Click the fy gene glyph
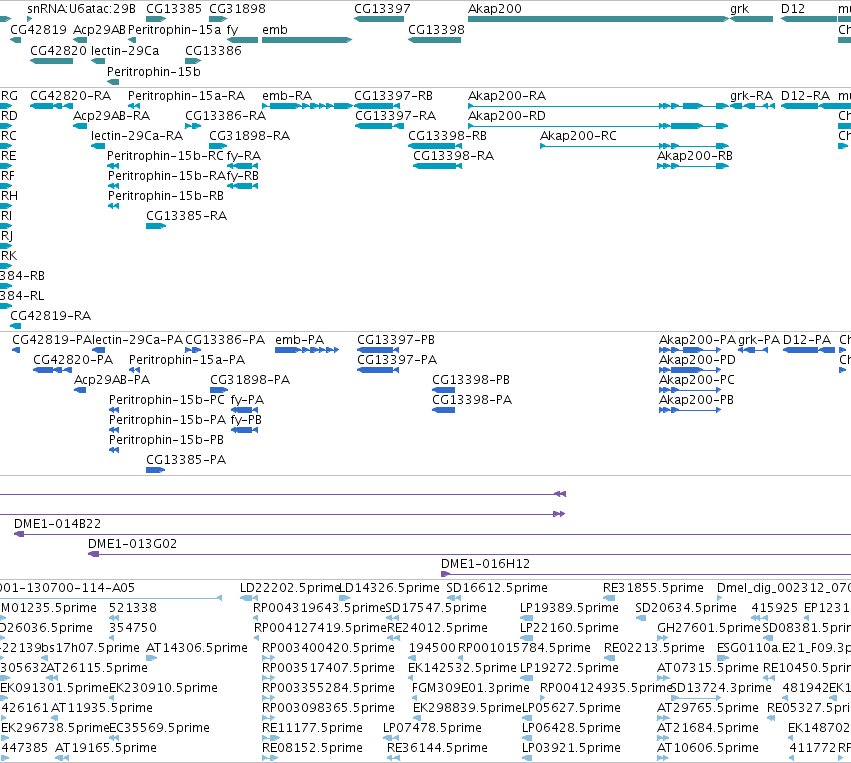 point(242,40)
